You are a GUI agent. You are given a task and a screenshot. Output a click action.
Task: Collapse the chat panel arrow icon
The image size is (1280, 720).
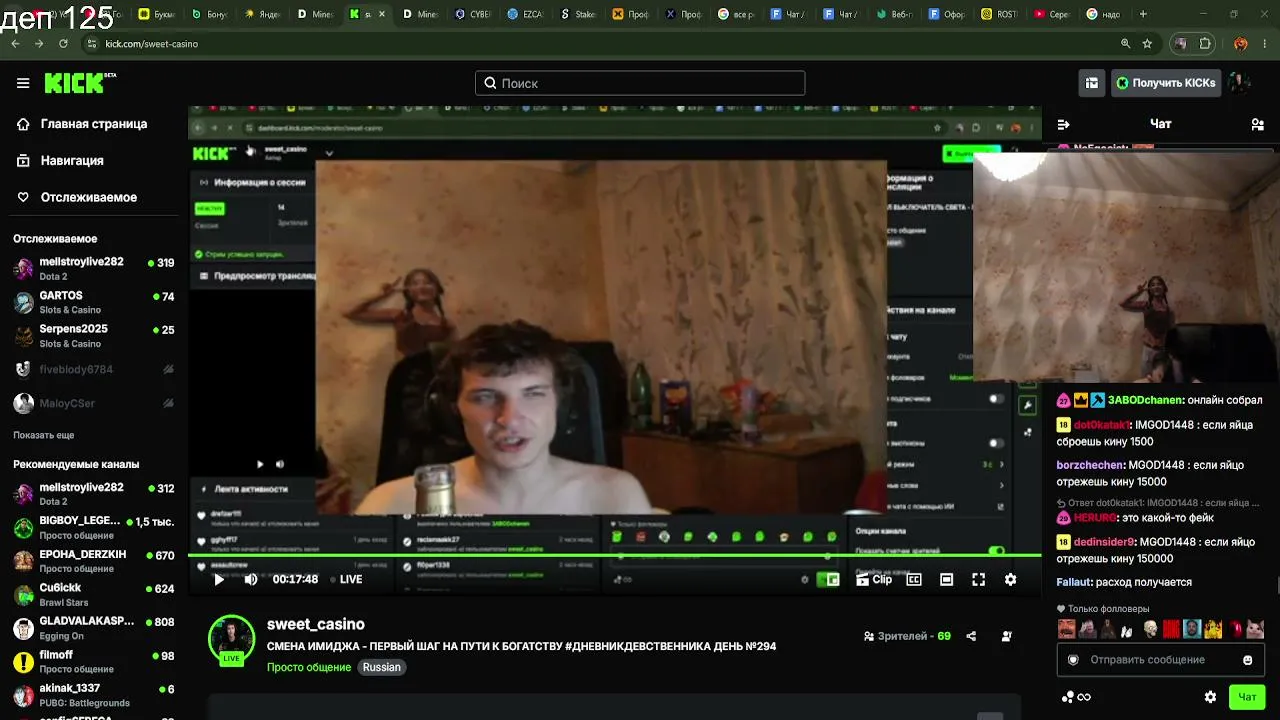click(1063, 124)
